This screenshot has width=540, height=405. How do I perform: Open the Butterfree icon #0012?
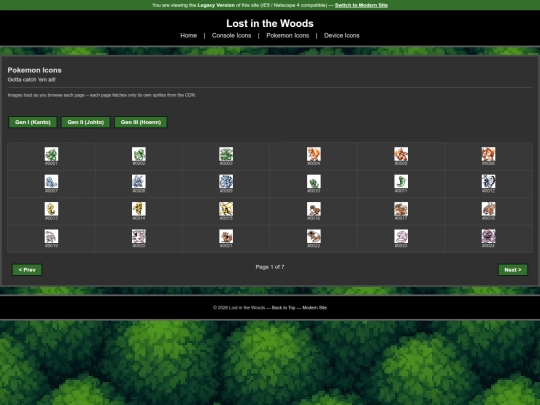click(x=489, y=181)
